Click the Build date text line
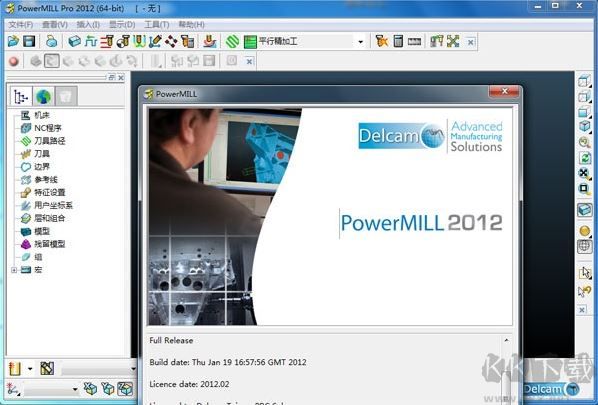The height and width of the screenshot is (405, 598). pos(228,362)
